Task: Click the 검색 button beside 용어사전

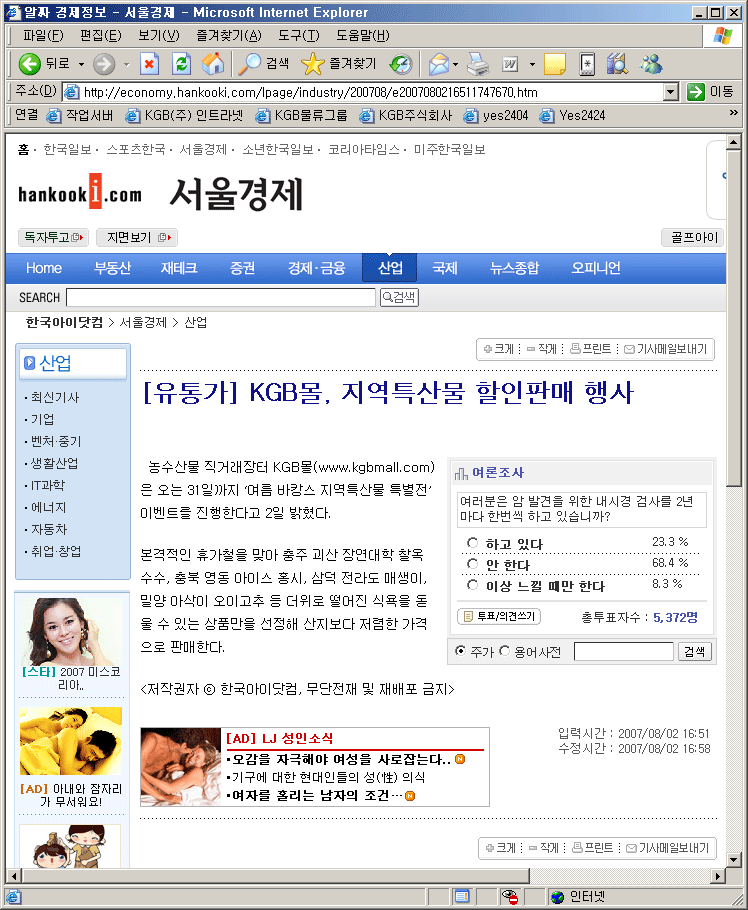Action: [694, 651]
